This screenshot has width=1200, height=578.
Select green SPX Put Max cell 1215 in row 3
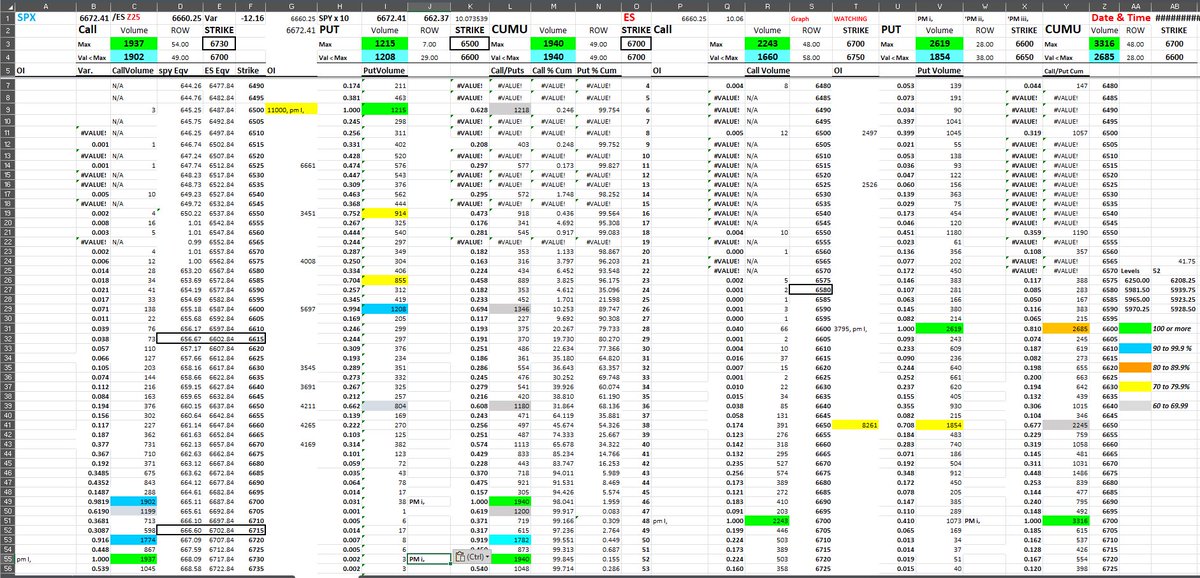384,45
